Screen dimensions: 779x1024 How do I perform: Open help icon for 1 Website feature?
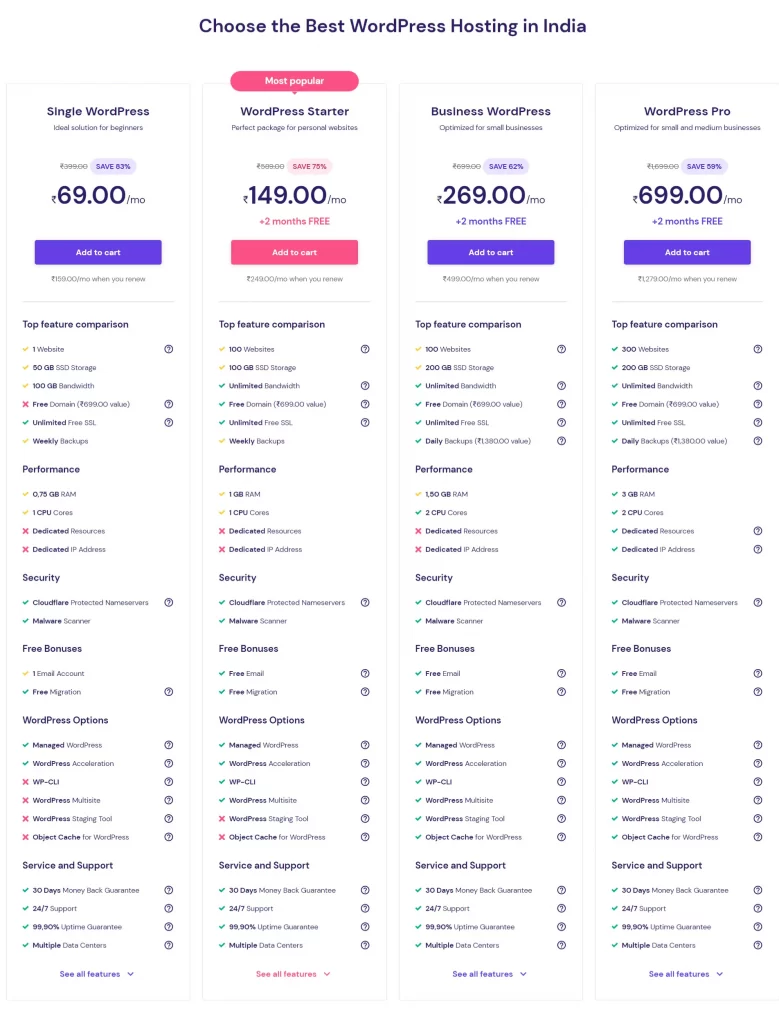[168, 349]
